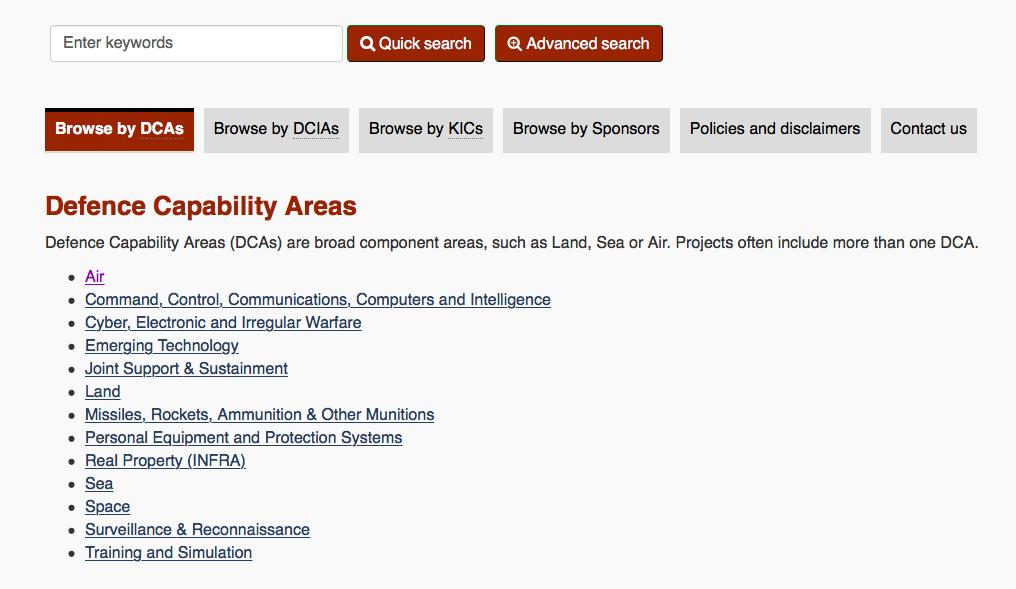Focus the Enter keywords search field
This screenshot has width=1016, height=589.
196,43
